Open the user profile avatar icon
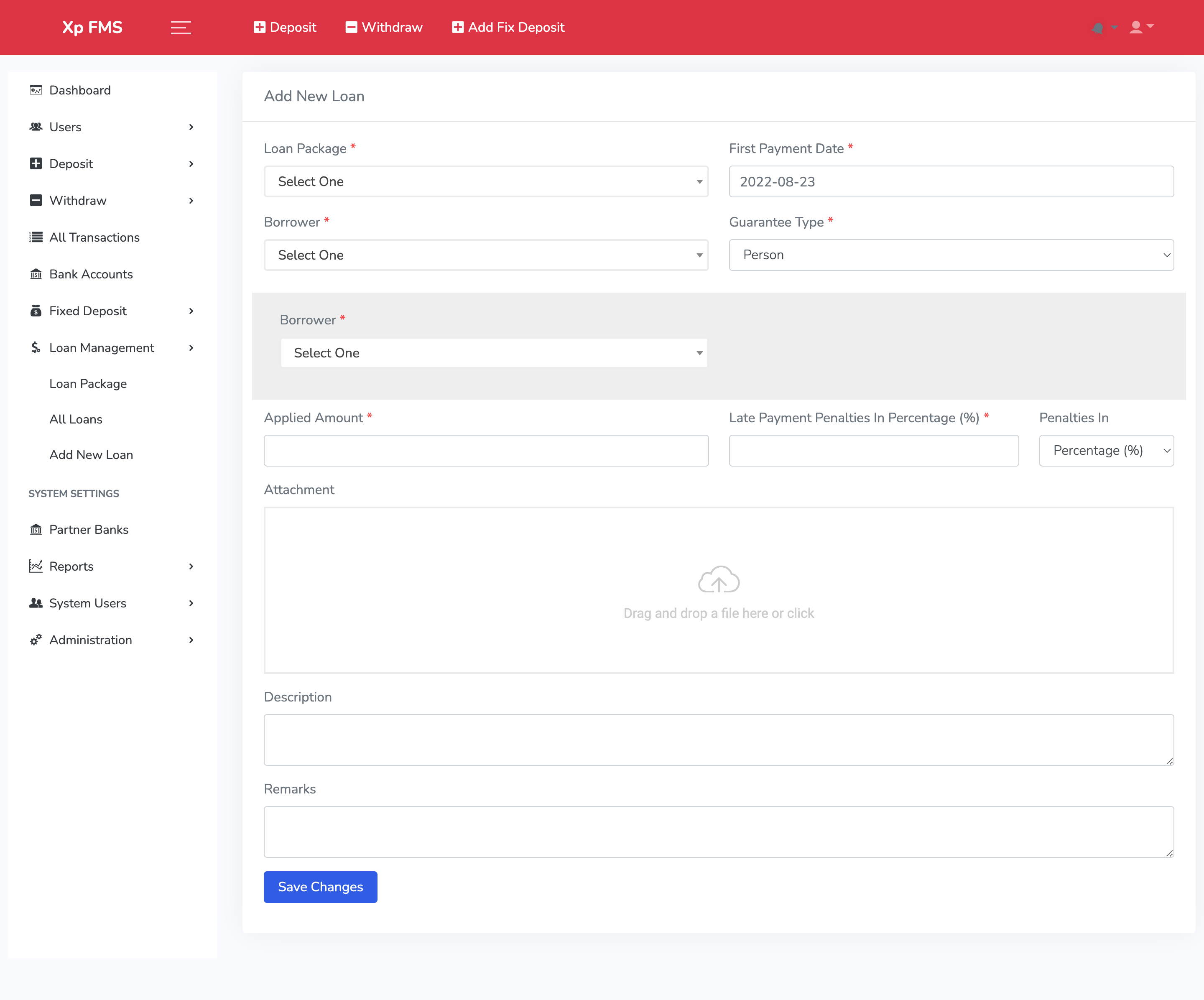Screen dimensions: 1204x1000 coord(1136,28)
